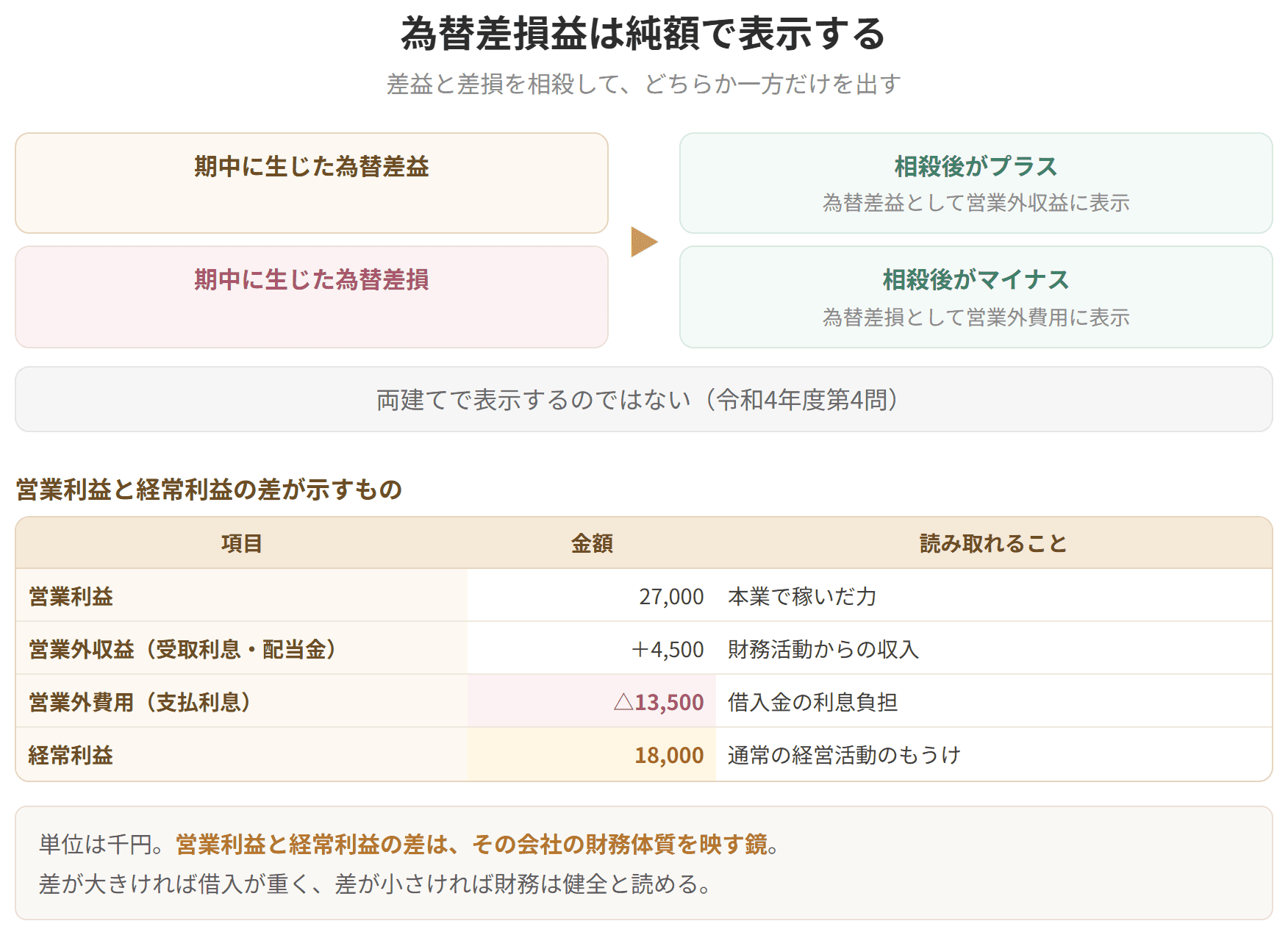
Task: Select subtitle 差益と差損を相殺して、どちらか一方だけを出す
Action: pyautogui.click(x=643, y=85)
